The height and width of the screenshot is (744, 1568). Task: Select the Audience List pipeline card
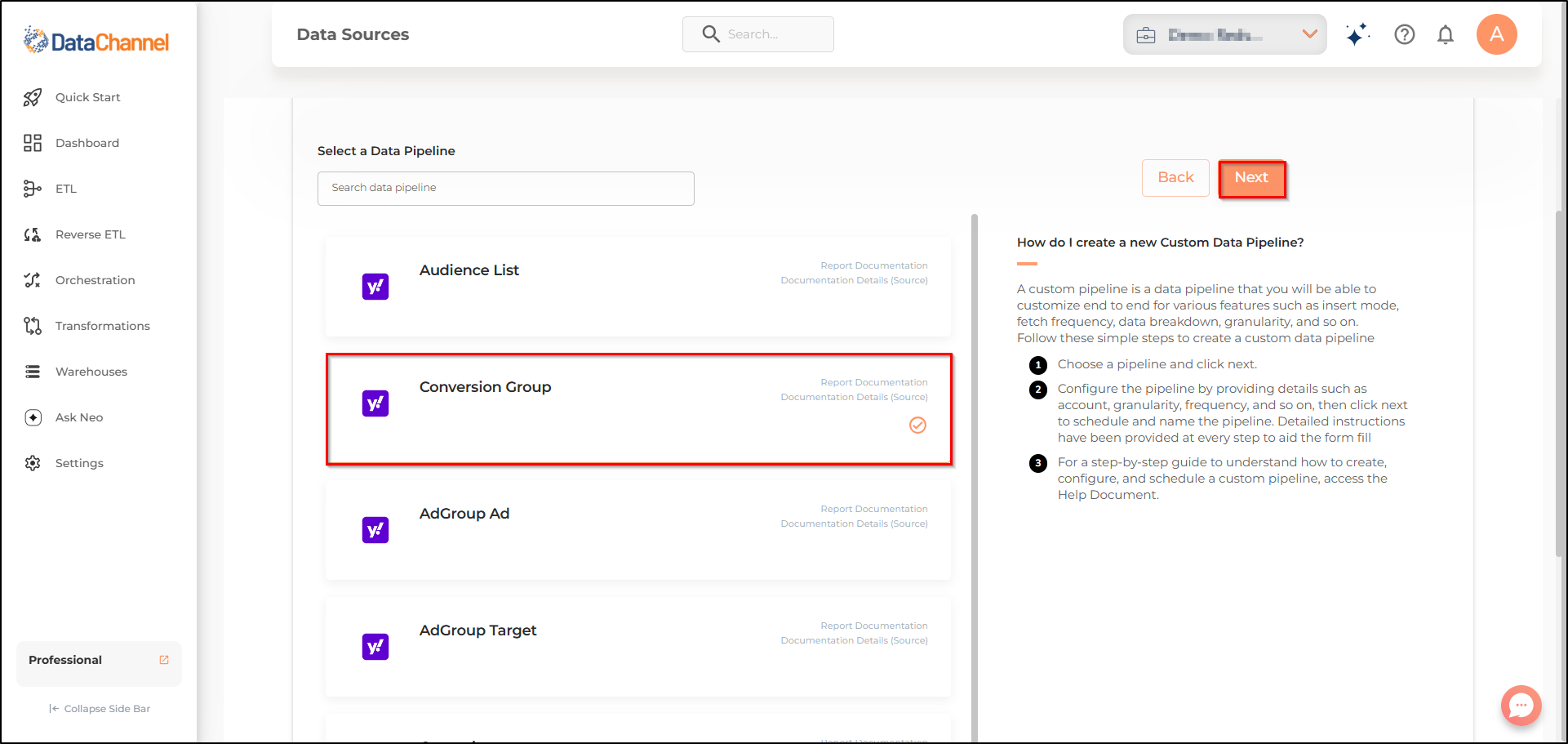coord(638,287)
